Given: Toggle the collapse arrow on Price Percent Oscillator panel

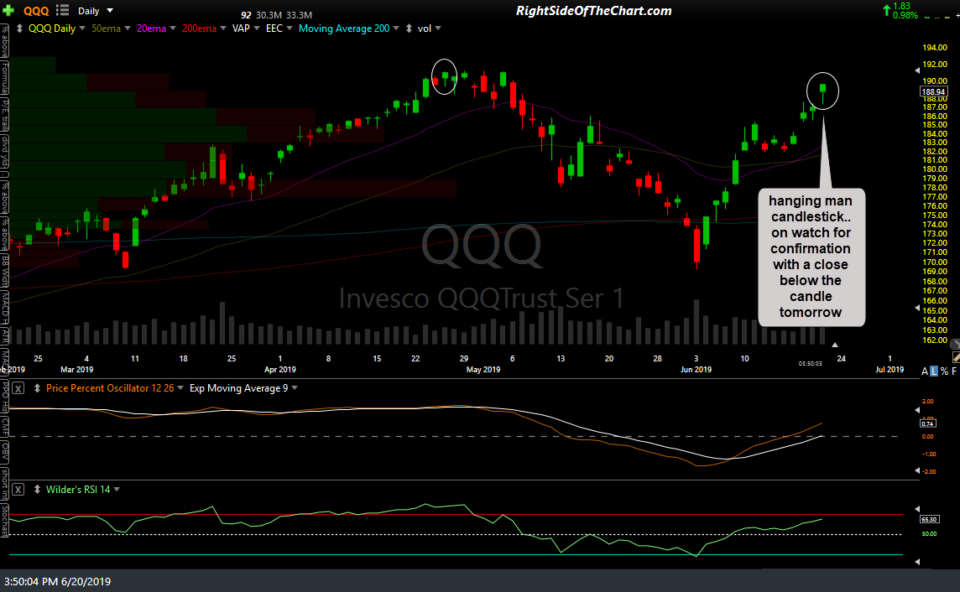Looking at the screenshot, I should tap(36, 388).
